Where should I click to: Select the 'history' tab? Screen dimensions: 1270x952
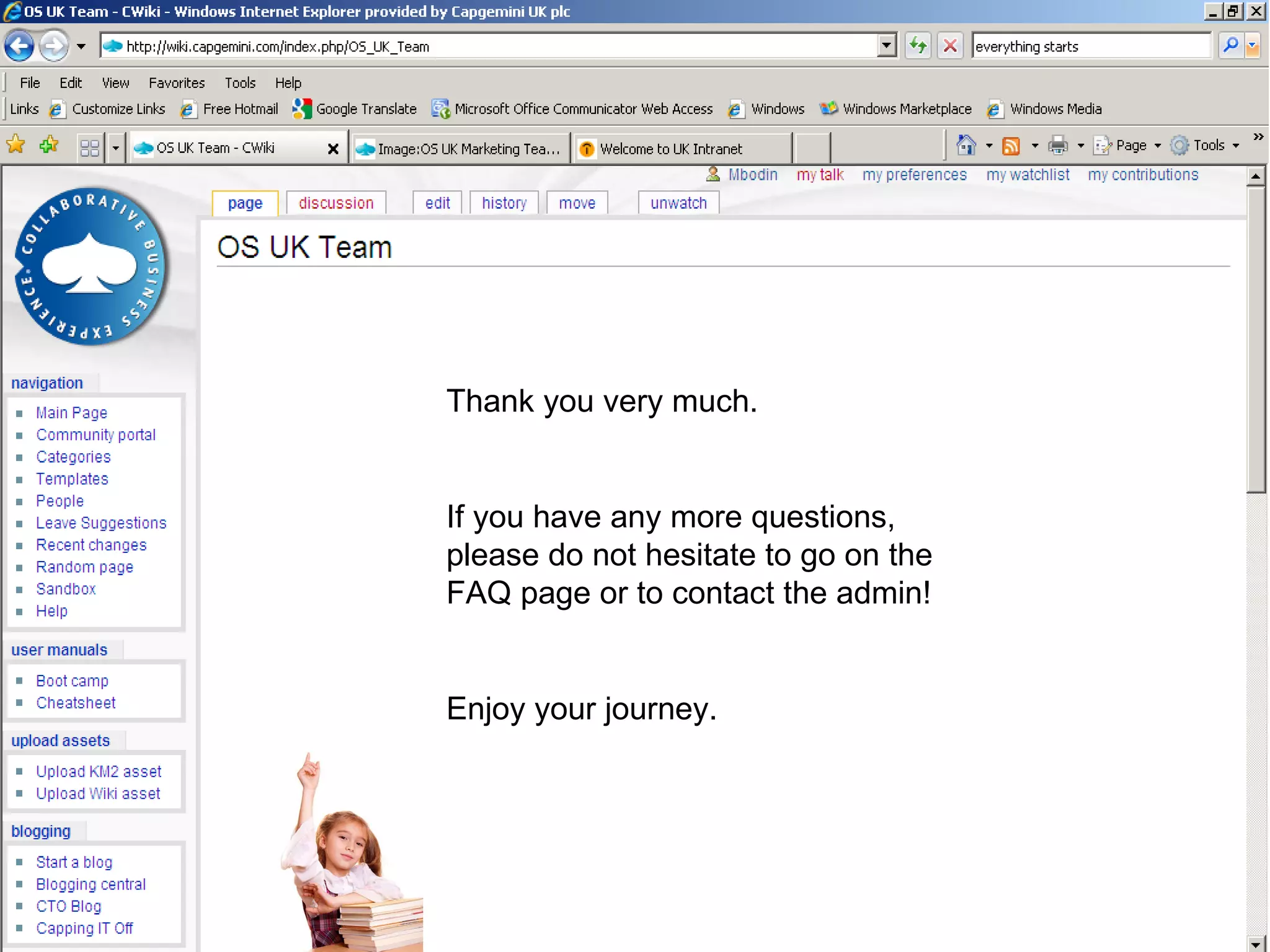click(x=504, y=203)
